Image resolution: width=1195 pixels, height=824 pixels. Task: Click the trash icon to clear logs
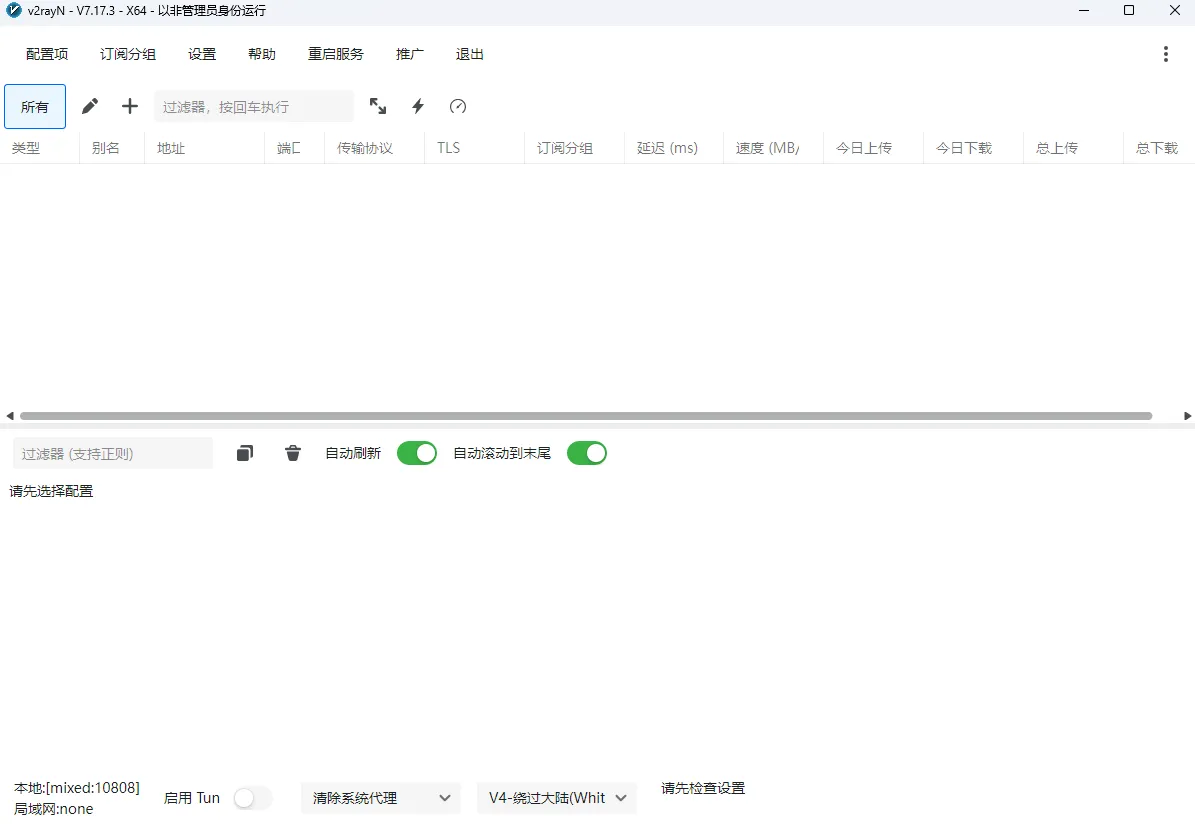[x=292, y=453]
